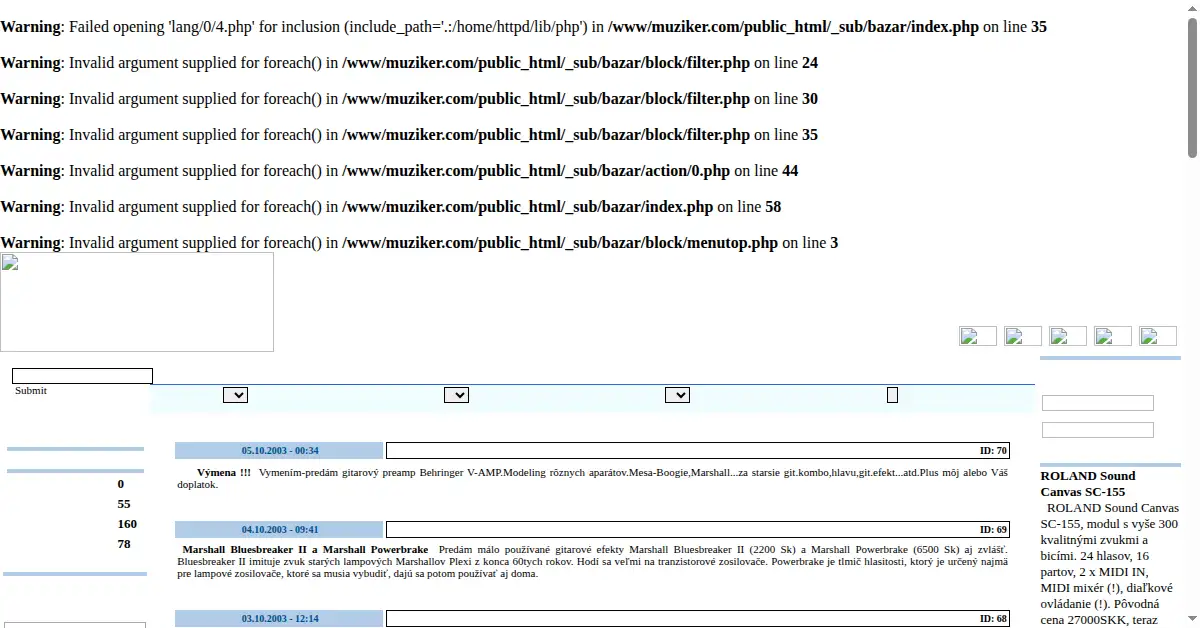Open the 04.10.2003 - 09:41 listing header
Image resolution: width=1200 pixels, height=628 pixels.
pyautogui.click(x=279, y=529)
